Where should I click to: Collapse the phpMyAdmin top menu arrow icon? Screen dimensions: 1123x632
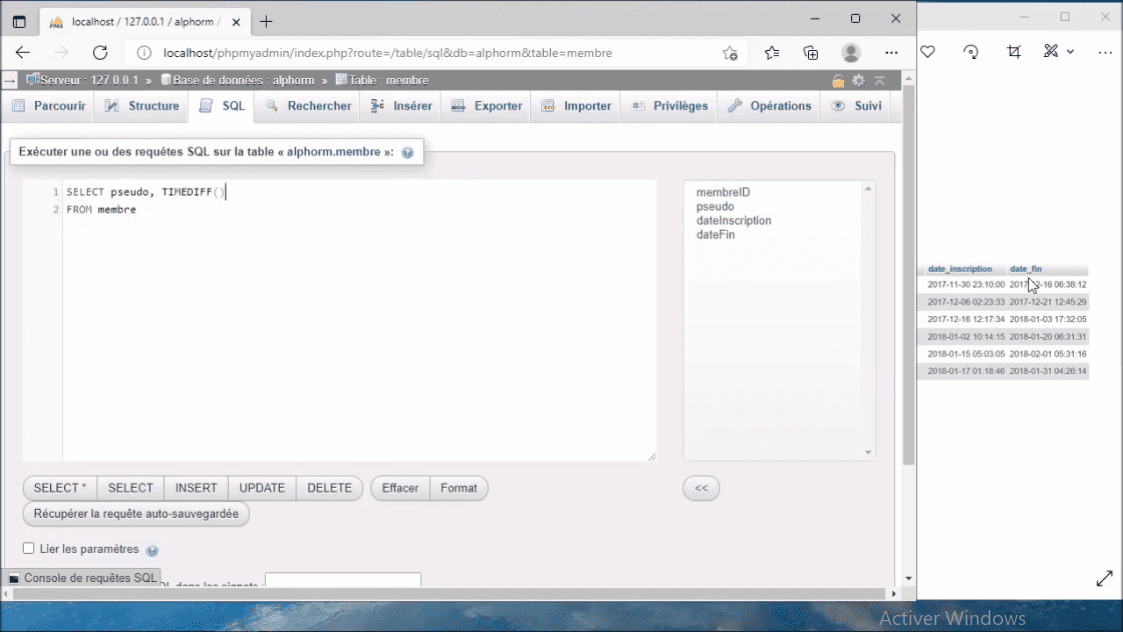[879, 80]
